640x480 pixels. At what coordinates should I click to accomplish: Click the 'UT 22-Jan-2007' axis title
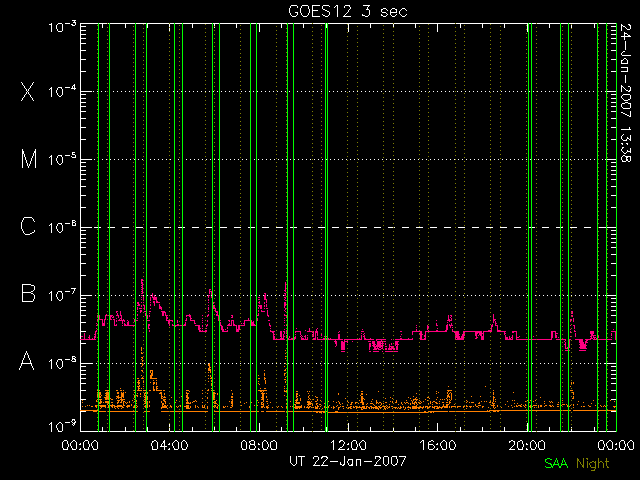(348, 461)
